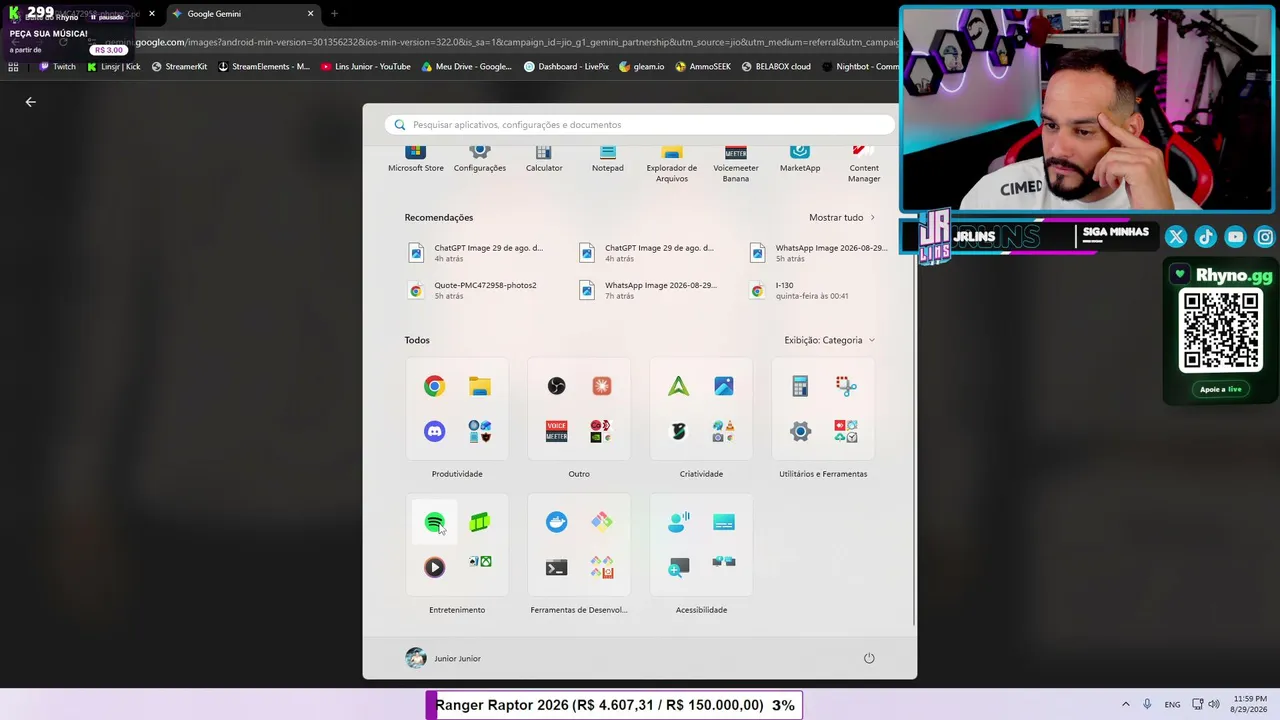Click the power button in Start menu

click(x=869, y=658)
